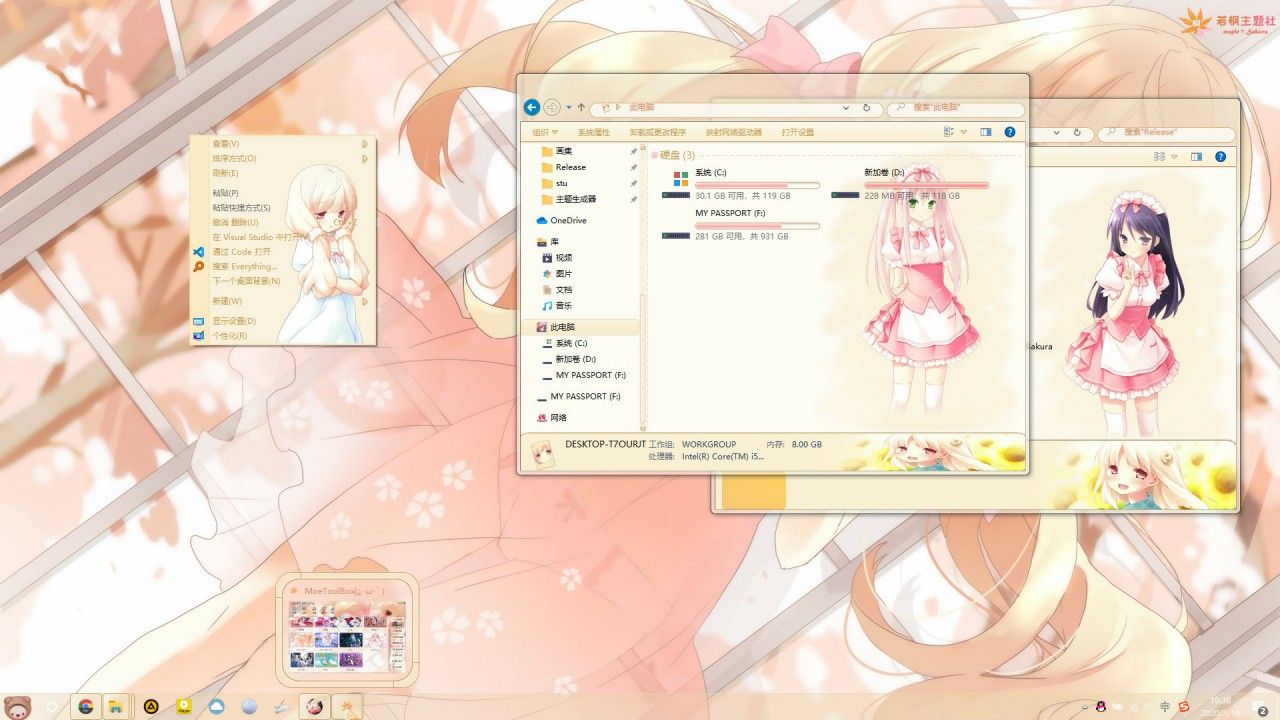This screenshot has width=1280, height=720.
Task: Collapse the 硬盘 (3) group
Action: (x=656, y=155)
